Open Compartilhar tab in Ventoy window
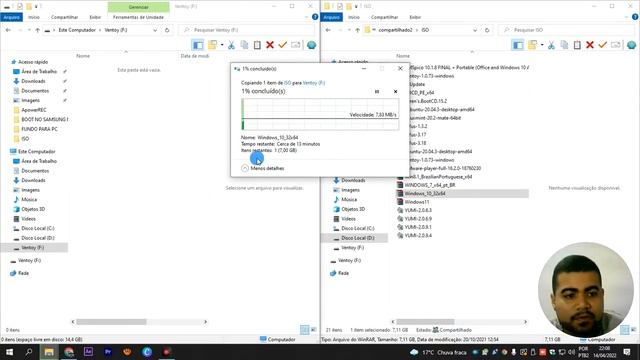The width and height of the screenshot is (640, 360). pyautogui.click(x=64, y=17)
